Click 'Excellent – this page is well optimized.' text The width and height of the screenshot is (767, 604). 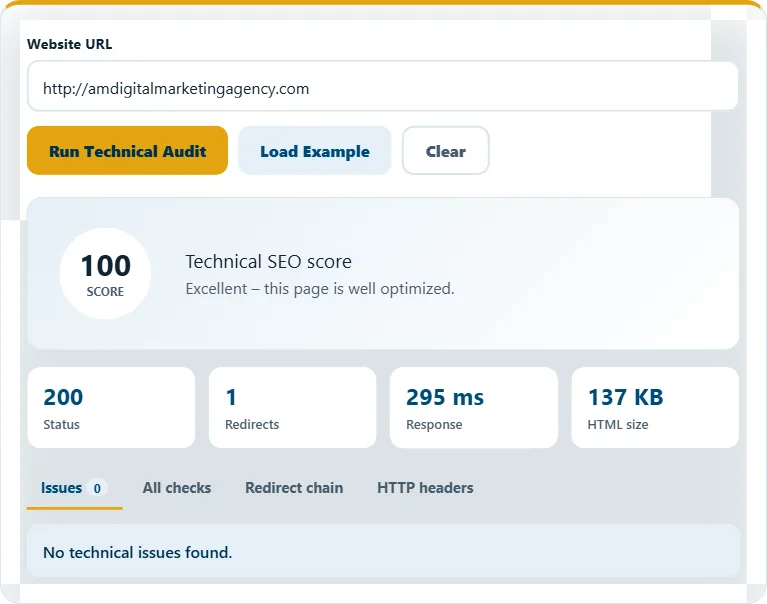pos(320,289)
